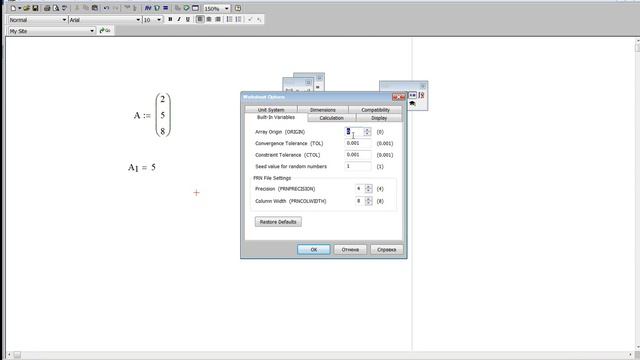Click the Go button beside My Site
Viewport: 640px width, 360px height.
[105, 31]
